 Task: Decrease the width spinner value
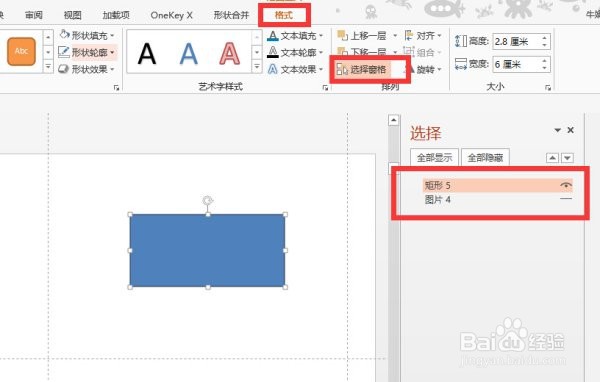[545, 68]
